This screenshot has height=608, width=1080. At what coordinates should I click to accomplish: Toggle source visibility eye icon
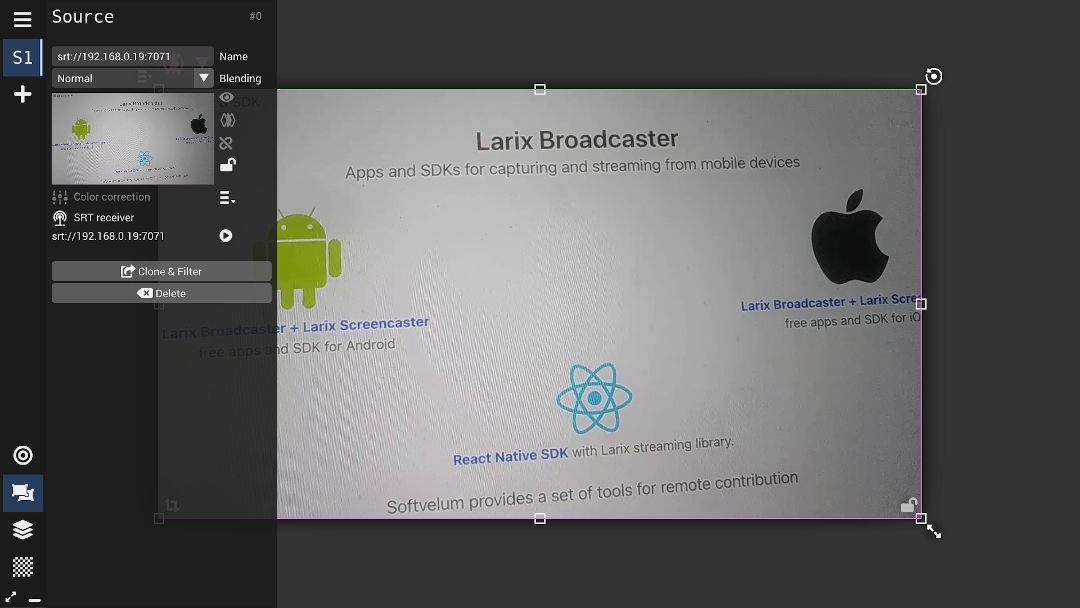click(227, 98)
